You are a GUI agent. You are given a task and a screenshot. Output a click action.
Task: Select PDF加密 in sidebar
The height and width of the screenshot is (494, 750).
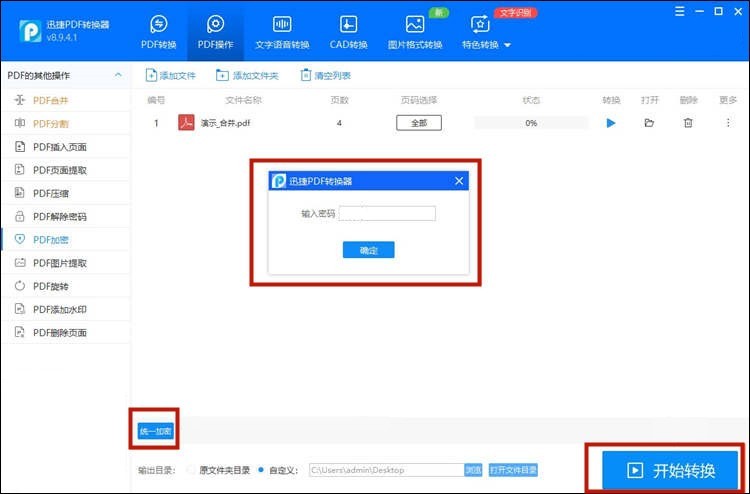(x=65, y=240)
